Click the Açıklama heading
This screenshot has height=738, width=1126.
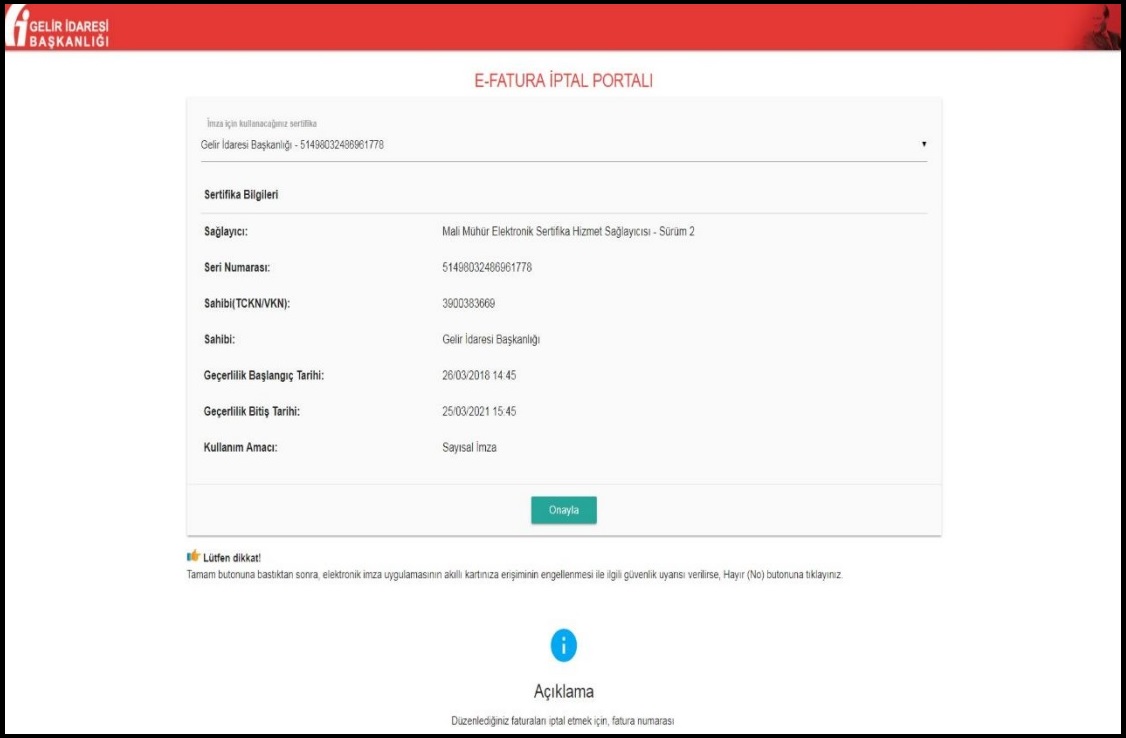[563, 692]
